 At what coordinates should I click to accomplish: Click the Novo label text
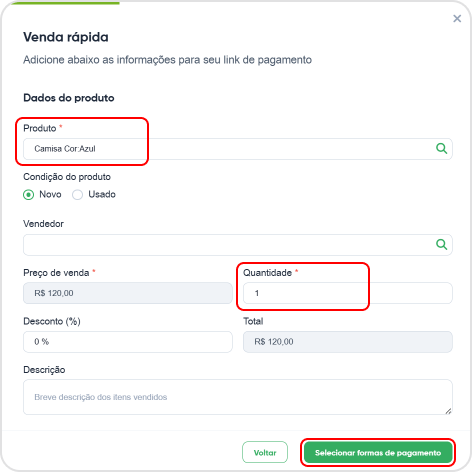coord(50,194)
